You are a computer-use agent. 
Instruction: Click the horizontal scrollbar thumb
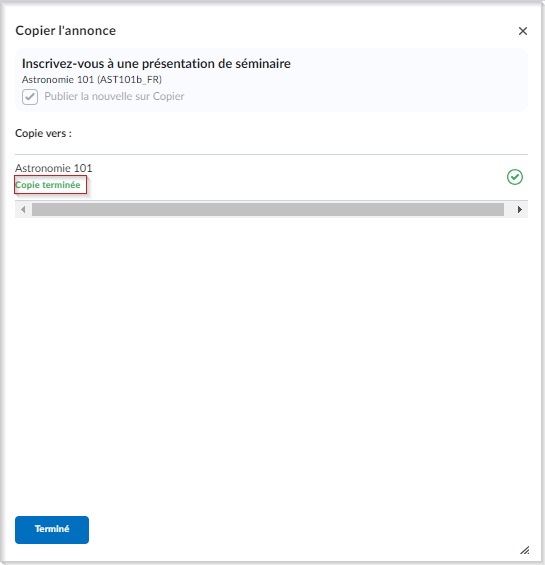pyautogui.click(x=268, y=209)
